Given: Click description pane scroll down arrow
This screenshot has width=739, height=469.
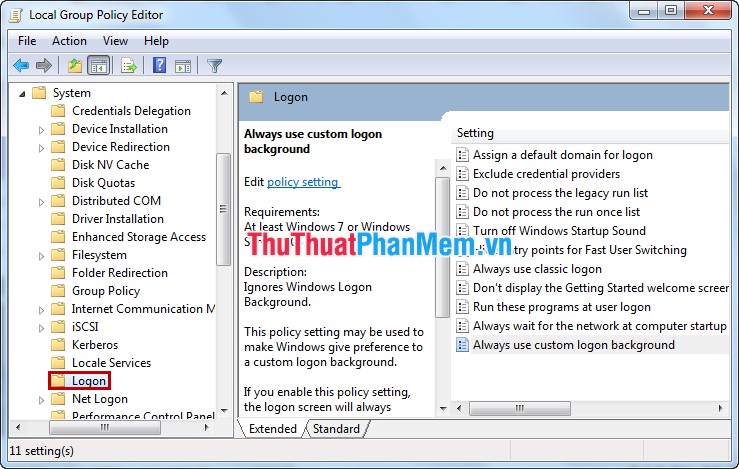Looking at the screenshot, I should (x=443, y=409).
